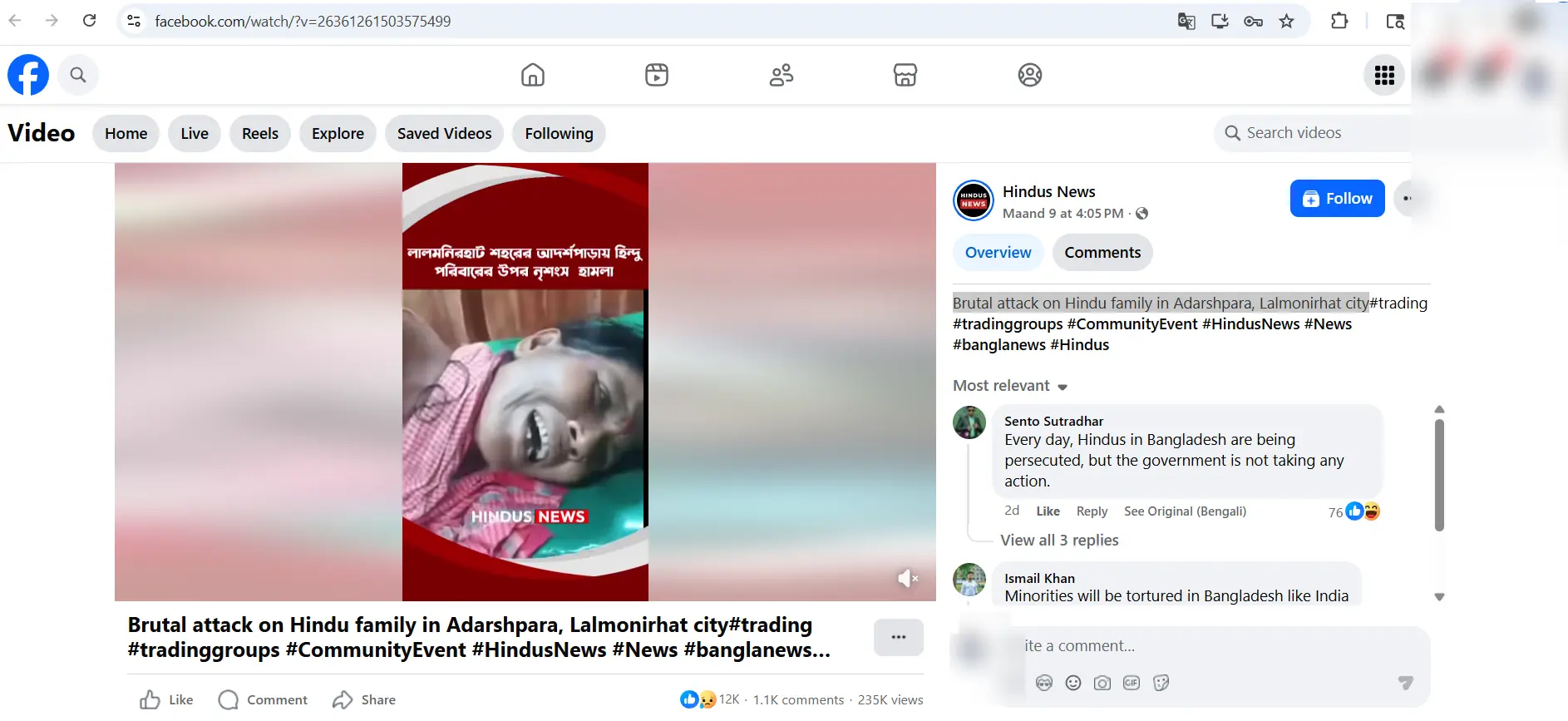
Task: Open the Friends nav icon
Action: [782, 75]
